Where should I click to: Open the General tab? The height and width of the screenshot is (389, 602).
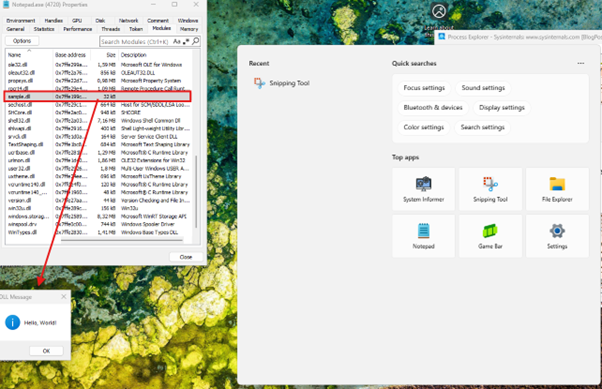[15, 29]
